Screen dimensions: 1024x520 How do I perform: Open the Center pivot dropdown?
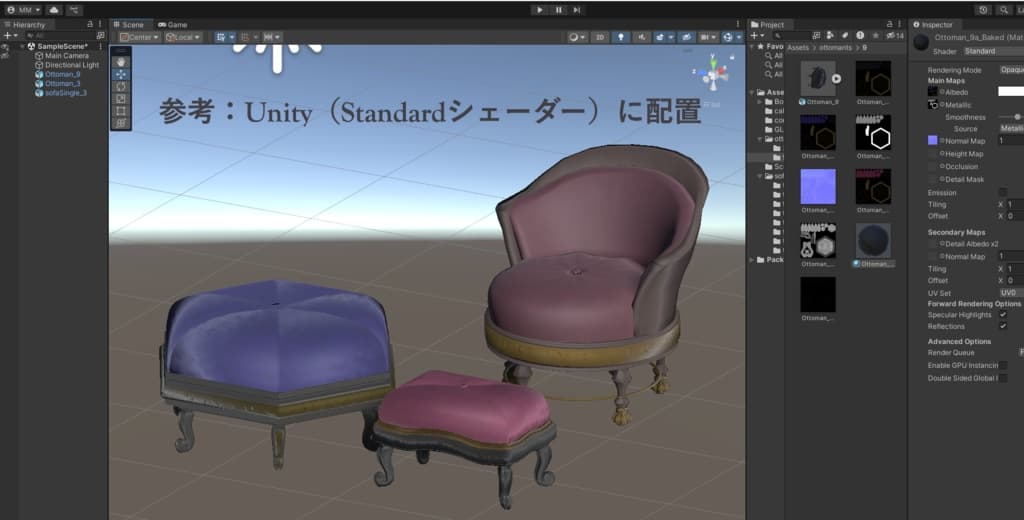click(139, 37)
